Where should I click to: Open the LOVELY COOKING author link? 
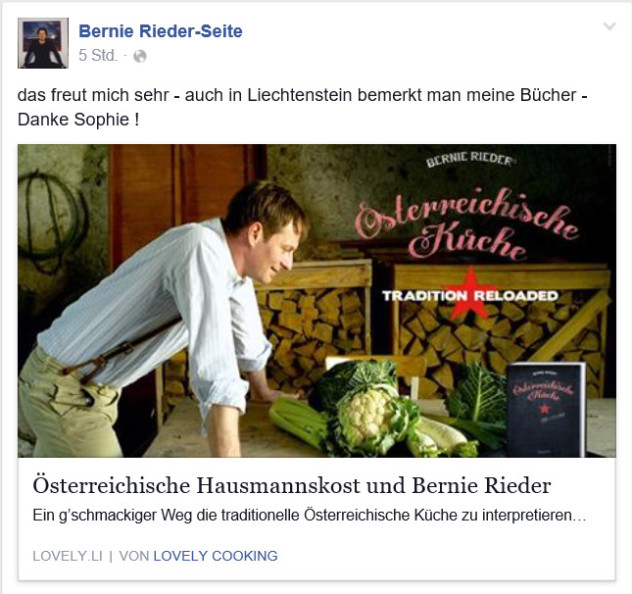pos(215,556)
